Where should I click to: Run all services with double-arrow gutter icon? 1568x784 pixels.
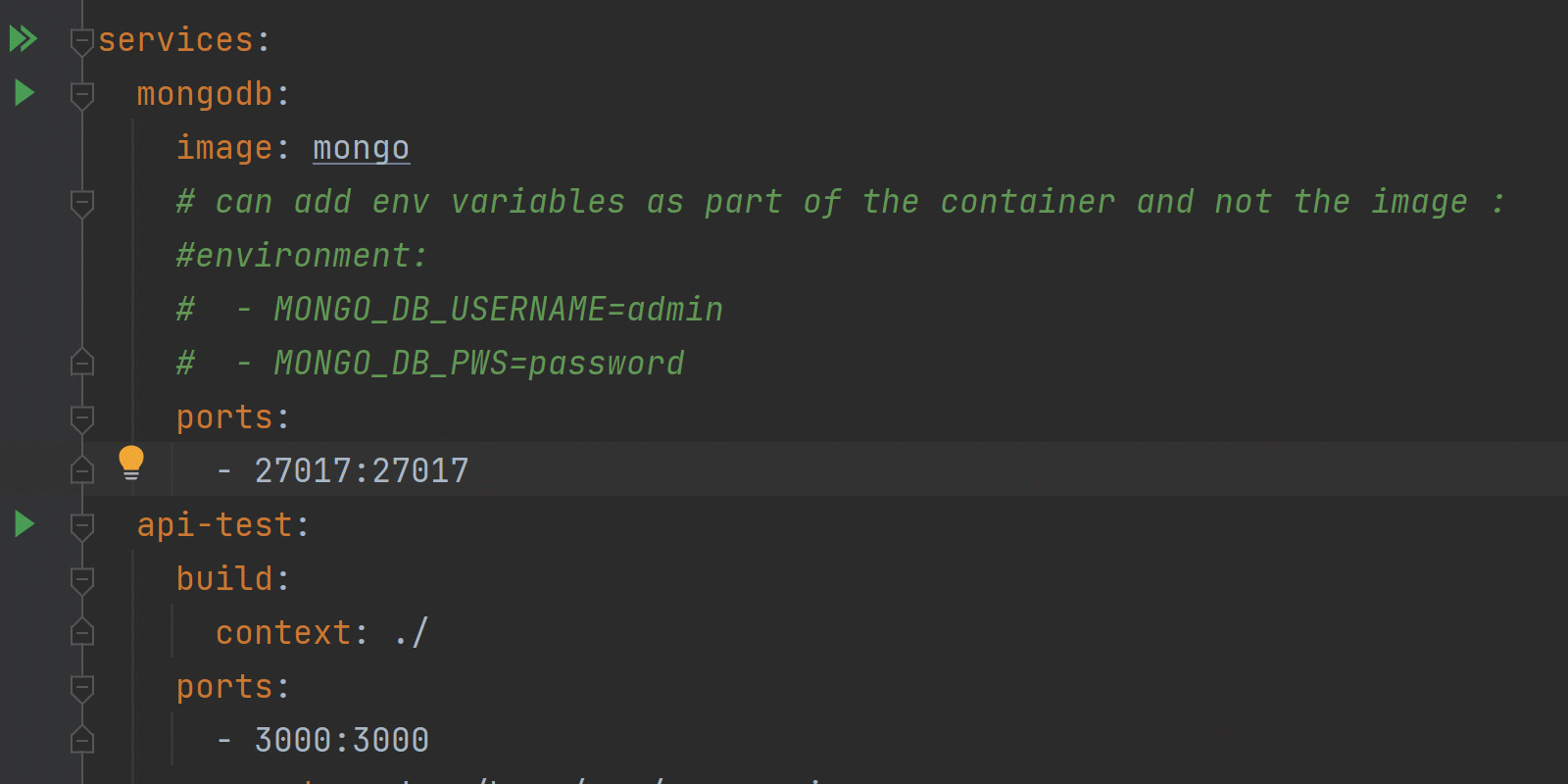click(24, 39)
